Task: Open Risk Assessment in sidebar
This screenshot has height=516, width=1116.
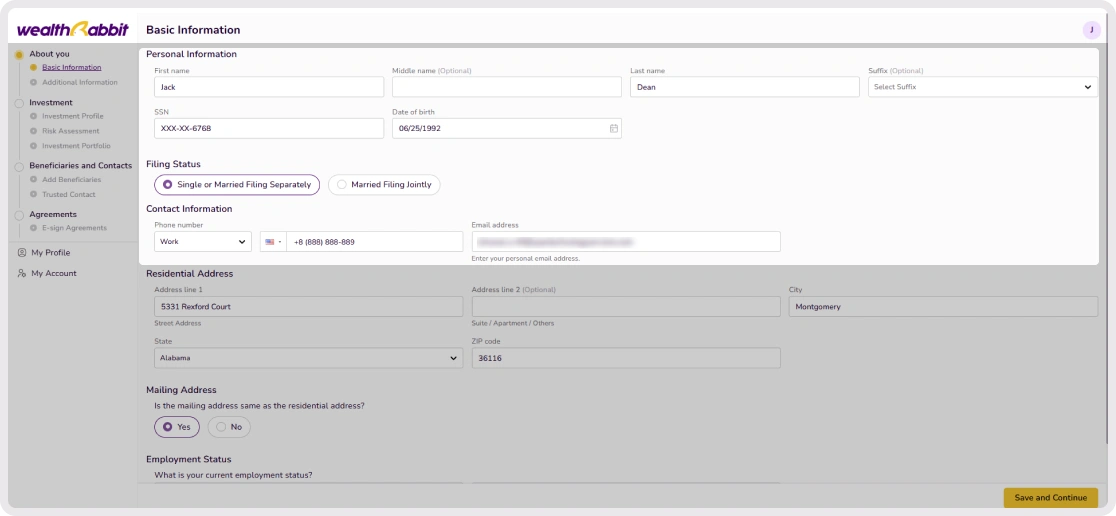Action: [70, 131]
